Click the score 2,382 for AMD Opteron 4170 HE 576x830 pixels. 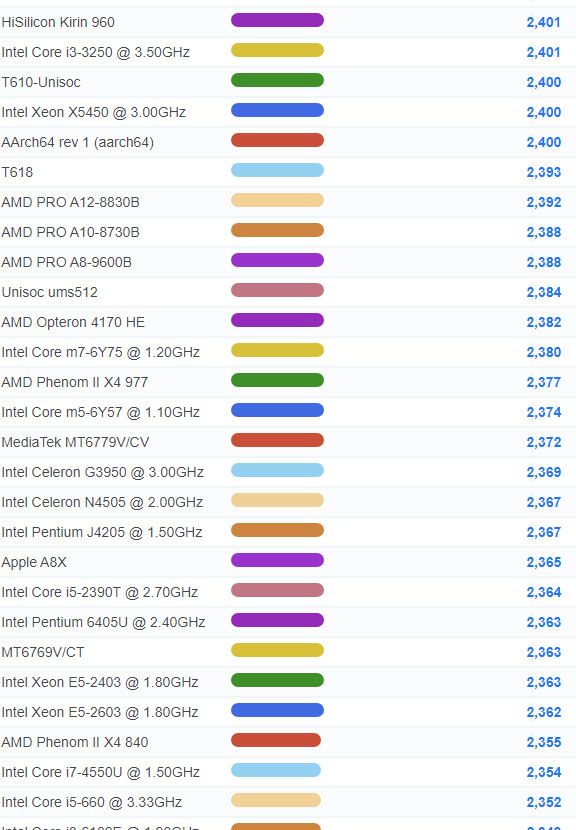pyautogui.click(x=544, y=322)
